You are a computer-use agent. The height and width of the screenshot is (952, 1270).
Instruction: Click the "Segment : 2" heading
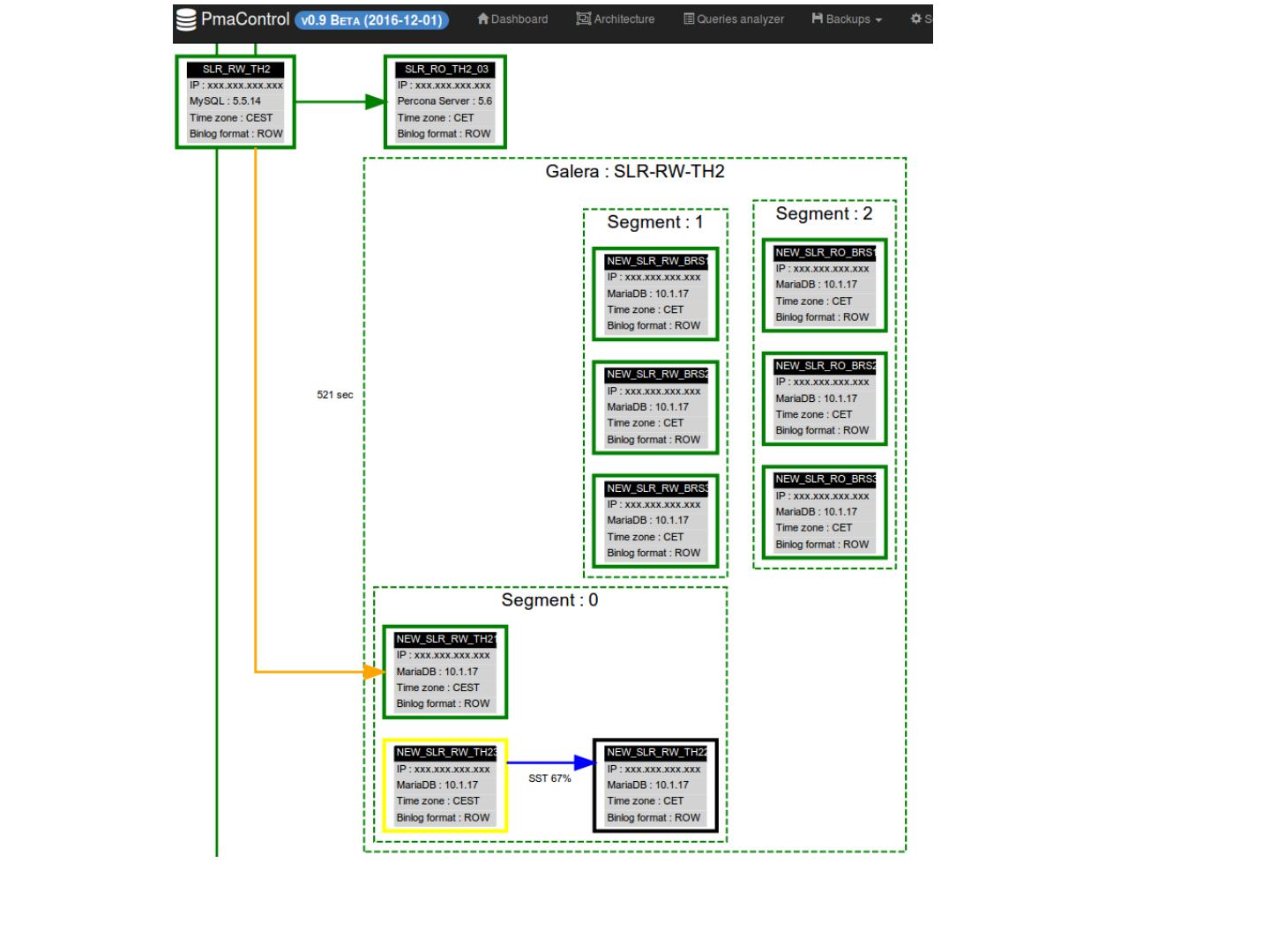(x=824, y=213)
